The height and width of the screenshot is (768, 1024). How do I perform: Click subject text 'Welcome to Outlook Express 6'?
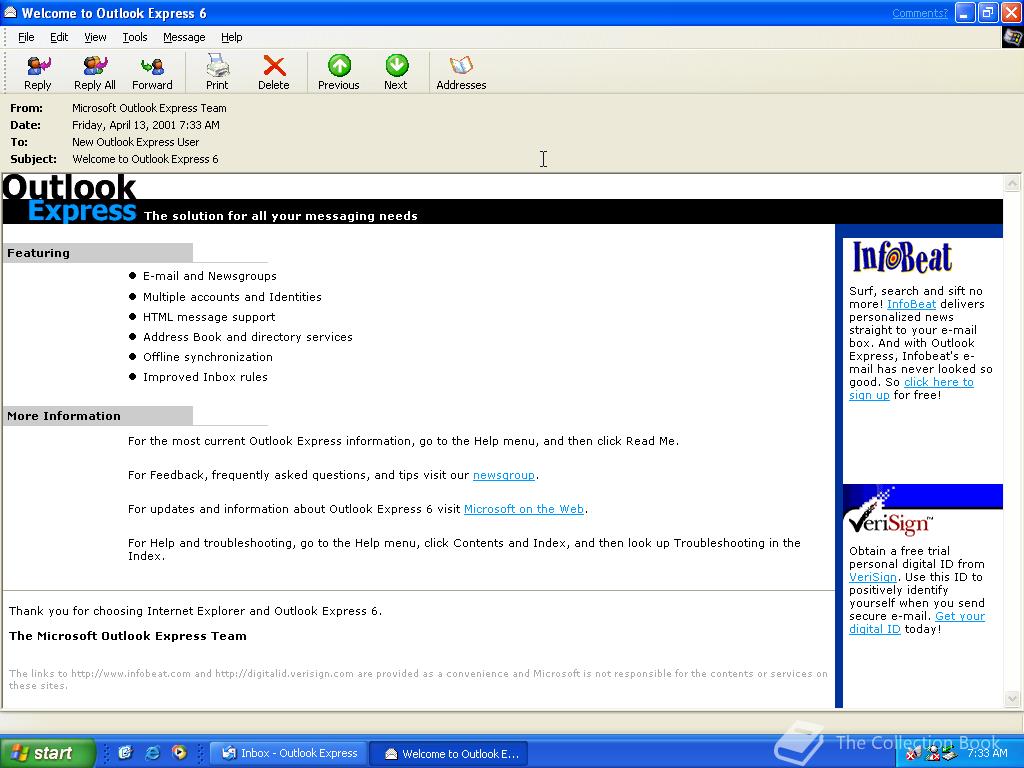click(146, 159)
